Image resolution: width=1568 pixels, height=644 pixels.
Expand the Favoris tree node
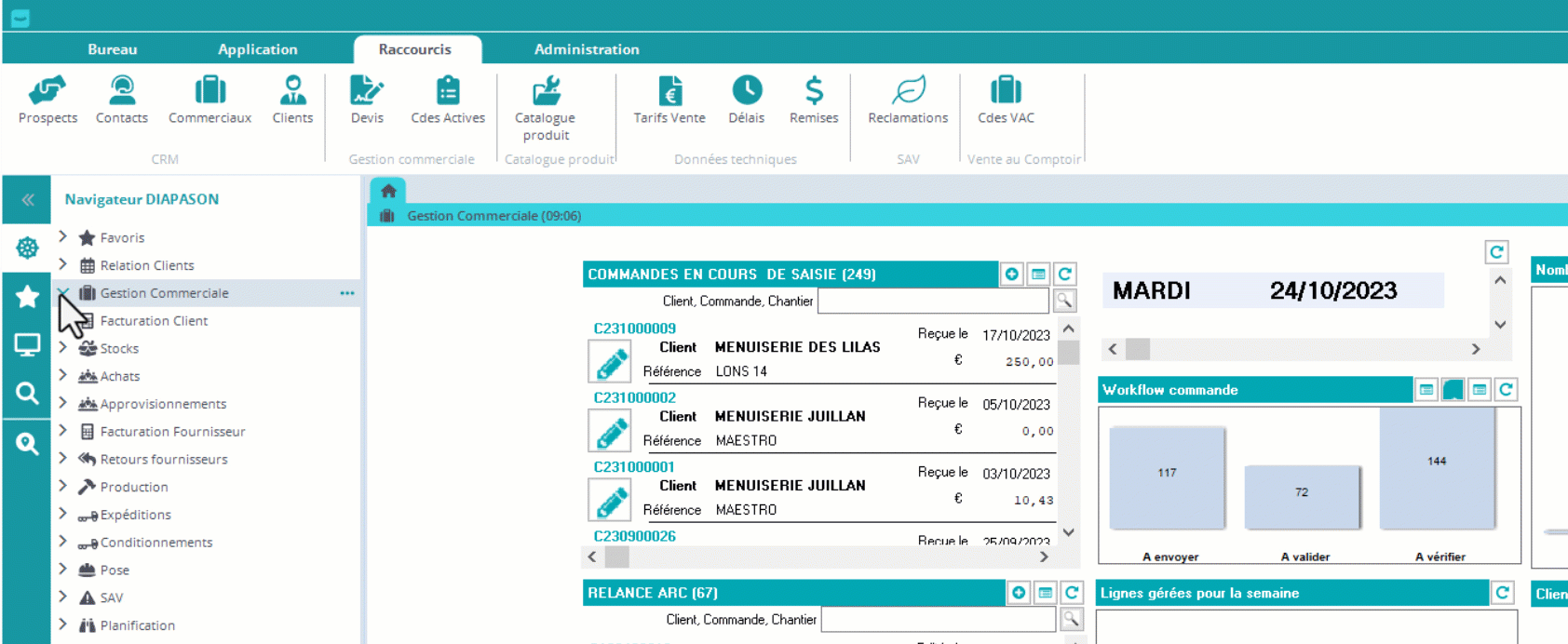coord(62,237)
